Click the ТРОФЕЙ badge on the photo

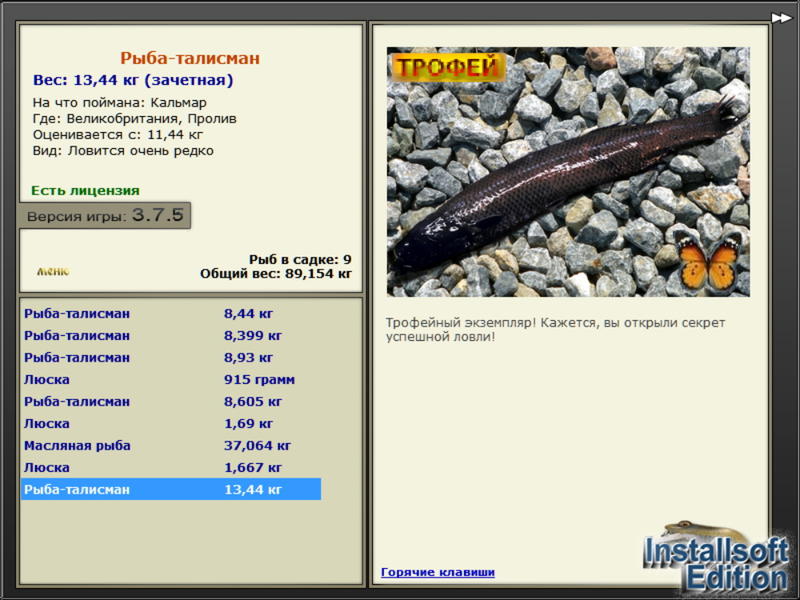click(447, 67)
